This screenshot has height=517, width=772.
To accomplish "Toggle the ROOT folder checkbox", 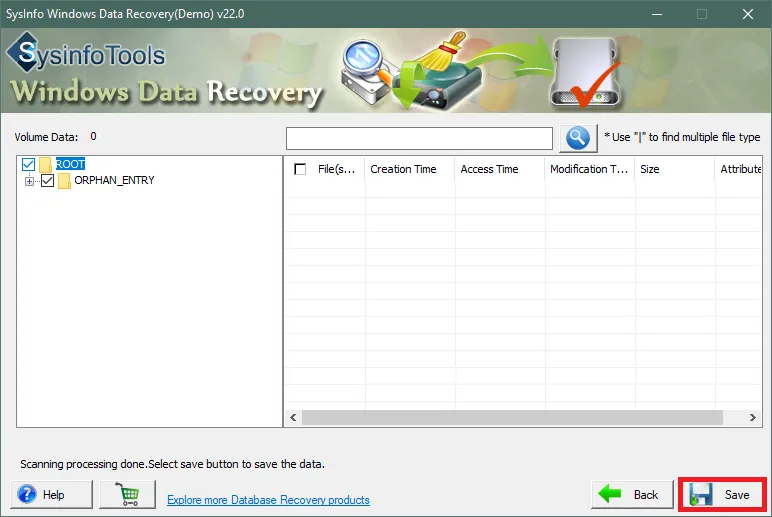I will [29, 164].
